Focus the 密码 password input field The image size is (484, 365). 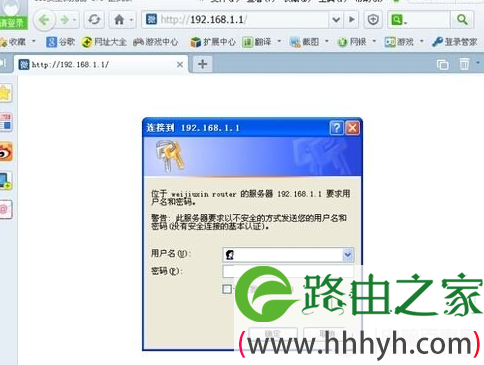click(x=288, y=271)
